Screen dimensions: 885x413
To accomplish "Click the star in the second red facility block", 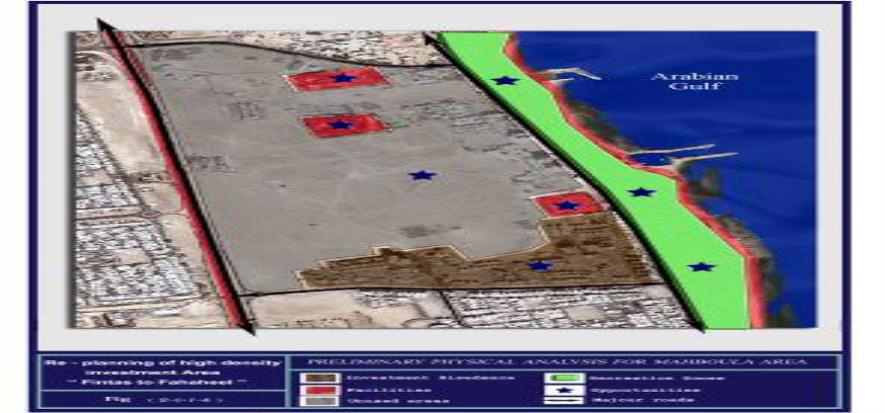I will click(x=341, y=125).
